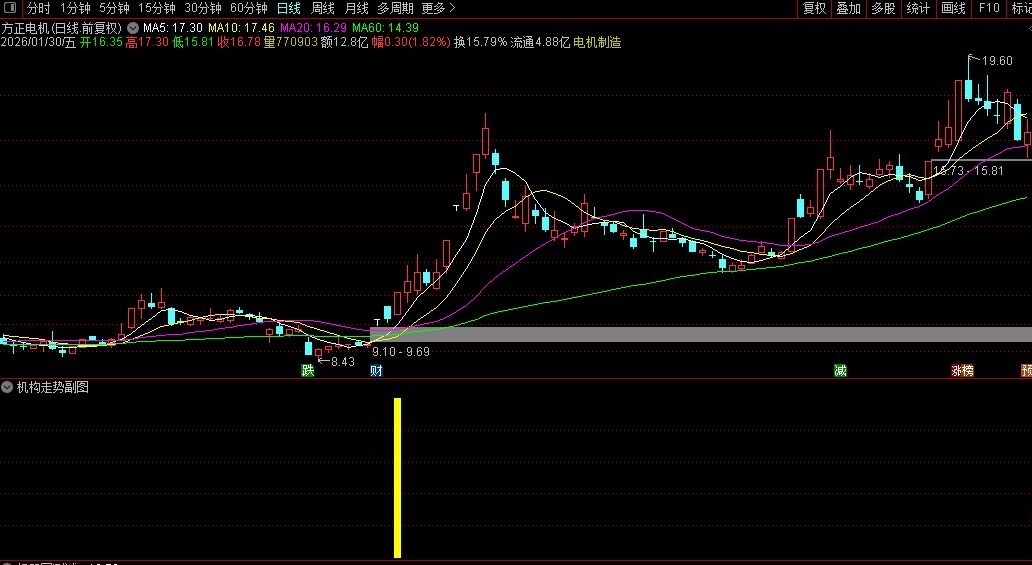Screen dimensions: 1032x565
Task: Click the MA5: 17.30 indicator value
Action: (172, 28)
